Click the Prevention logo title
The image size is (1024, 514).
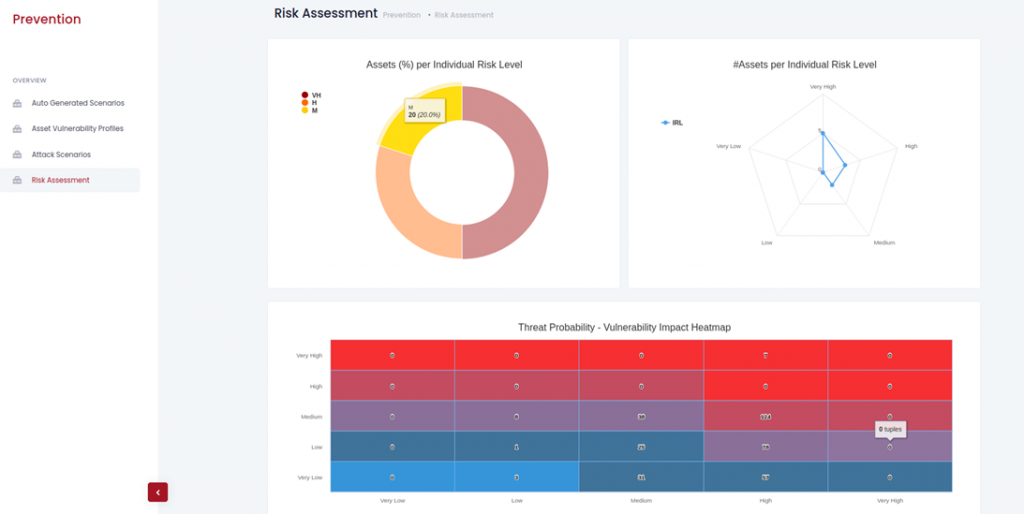click(x=47, y=20)
